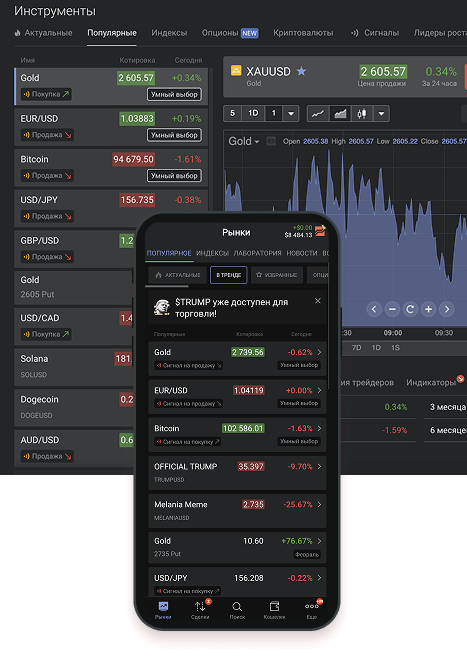Select the 7D chart range

coord(356,348)
